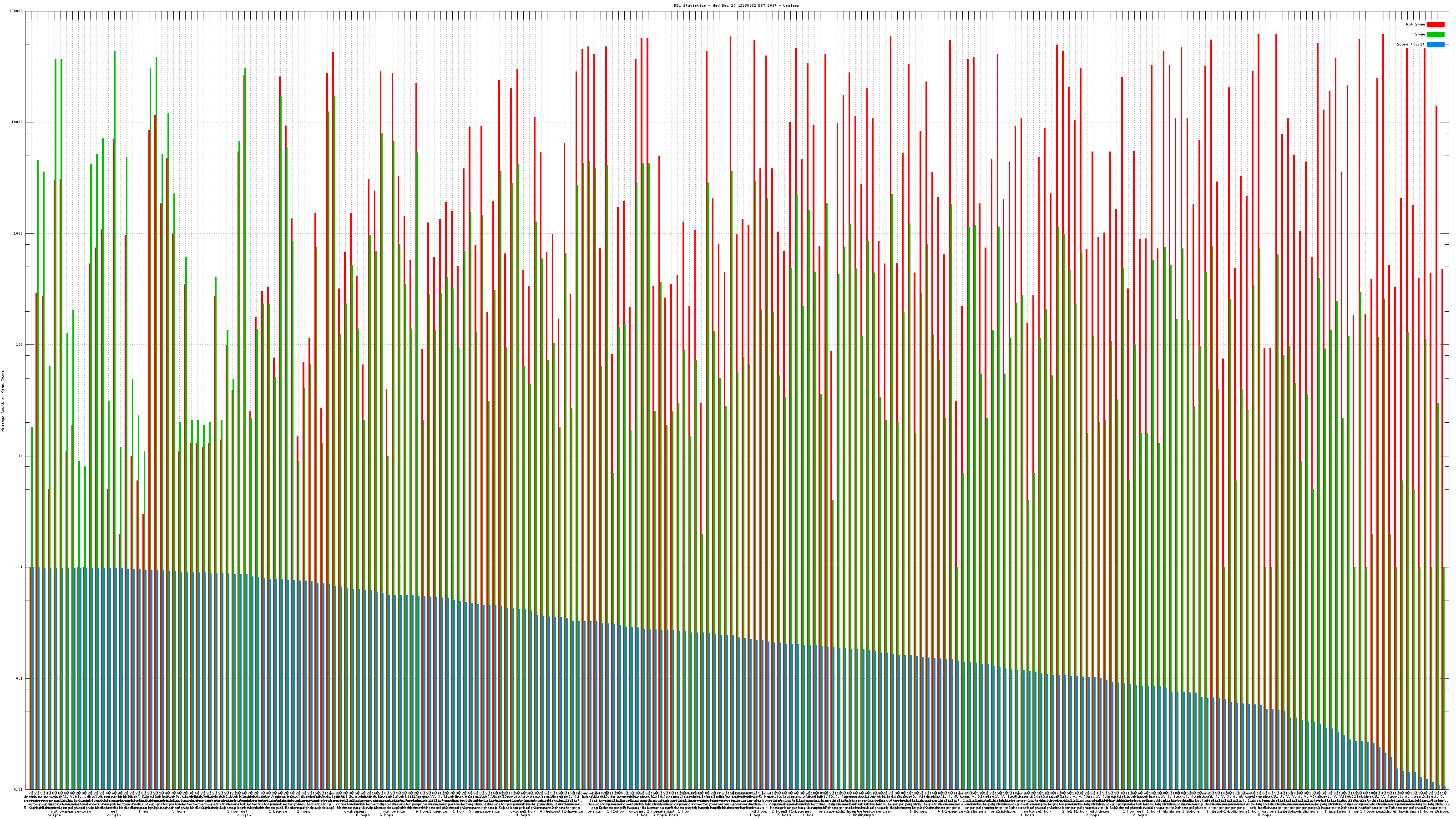Select the 'Not Spam' legend label

[x=1416, y=24]
